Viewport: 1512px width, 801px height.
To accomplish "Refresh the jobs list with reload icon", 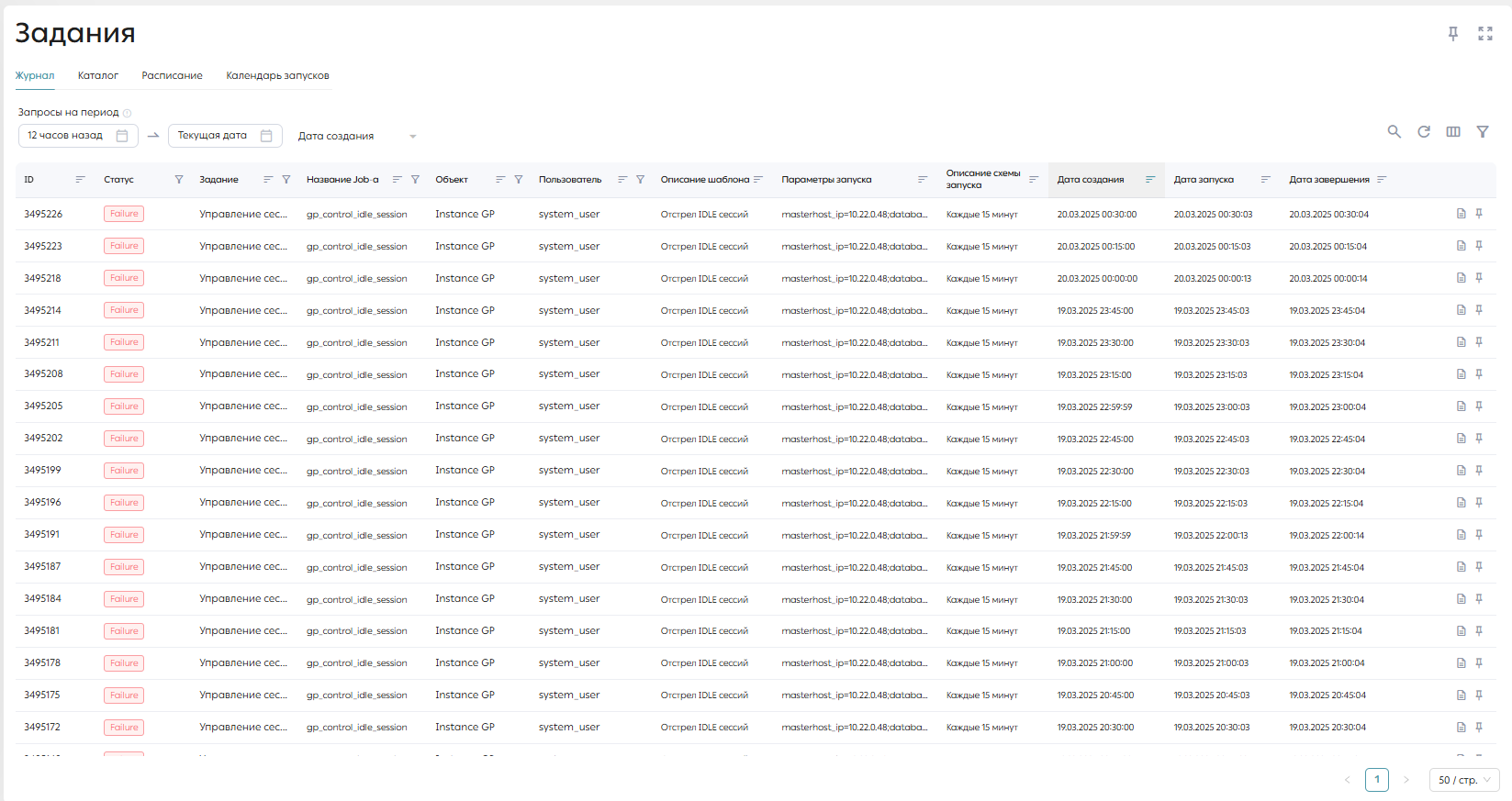I will 1424,132.
